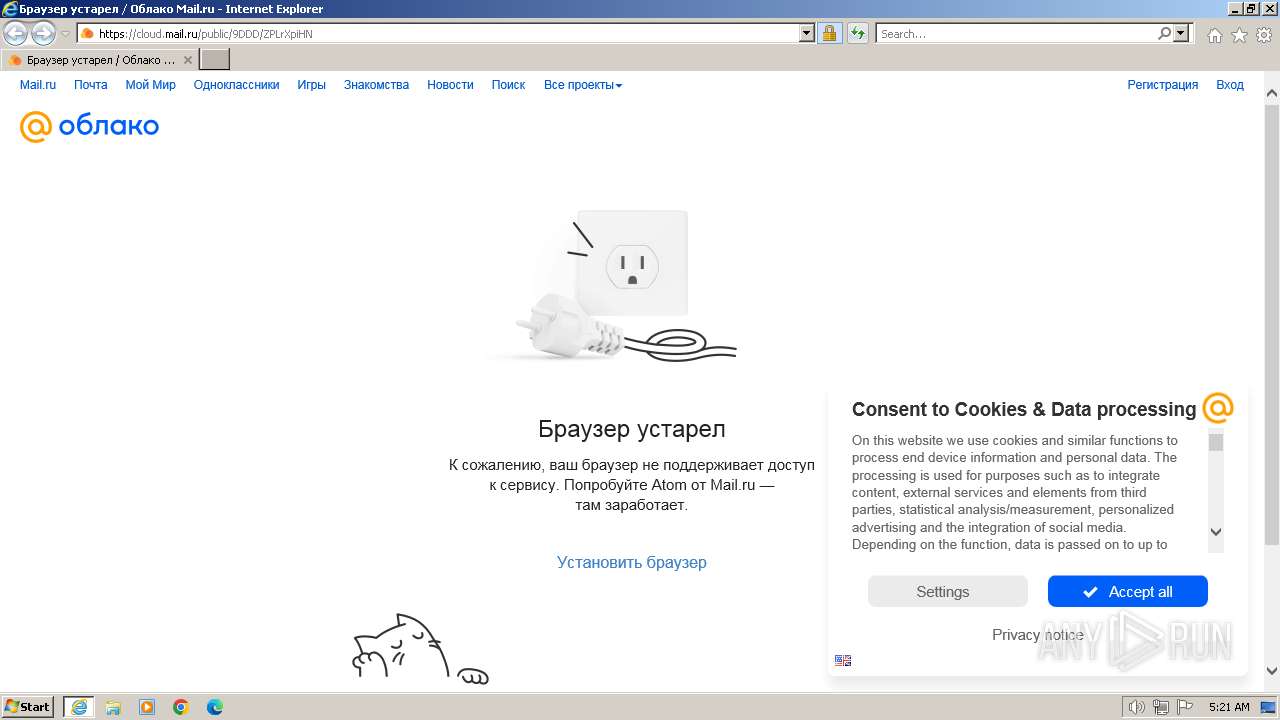Screen dimensions: 1280x720
Task: Click Установить браузер link
Action: pos(632,562)
